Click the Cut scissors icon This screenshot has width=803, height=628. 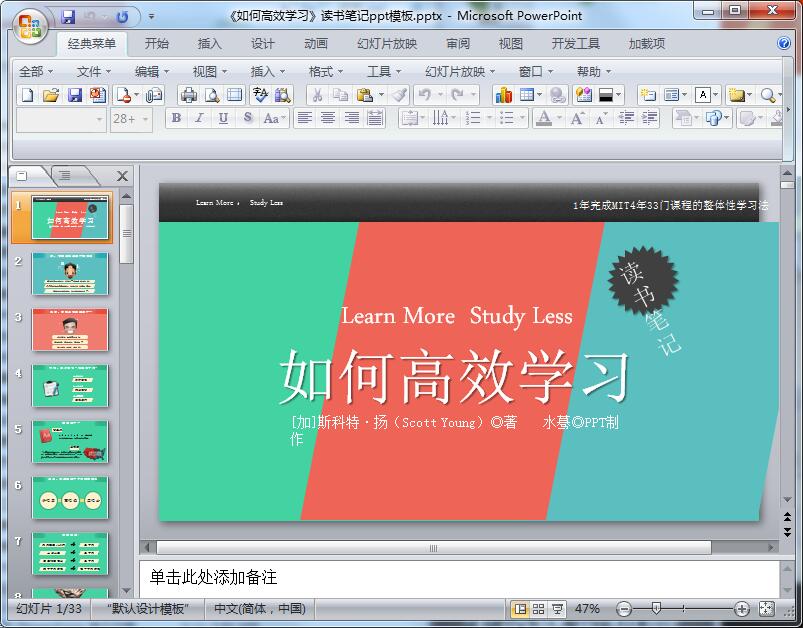pos(318,95)
